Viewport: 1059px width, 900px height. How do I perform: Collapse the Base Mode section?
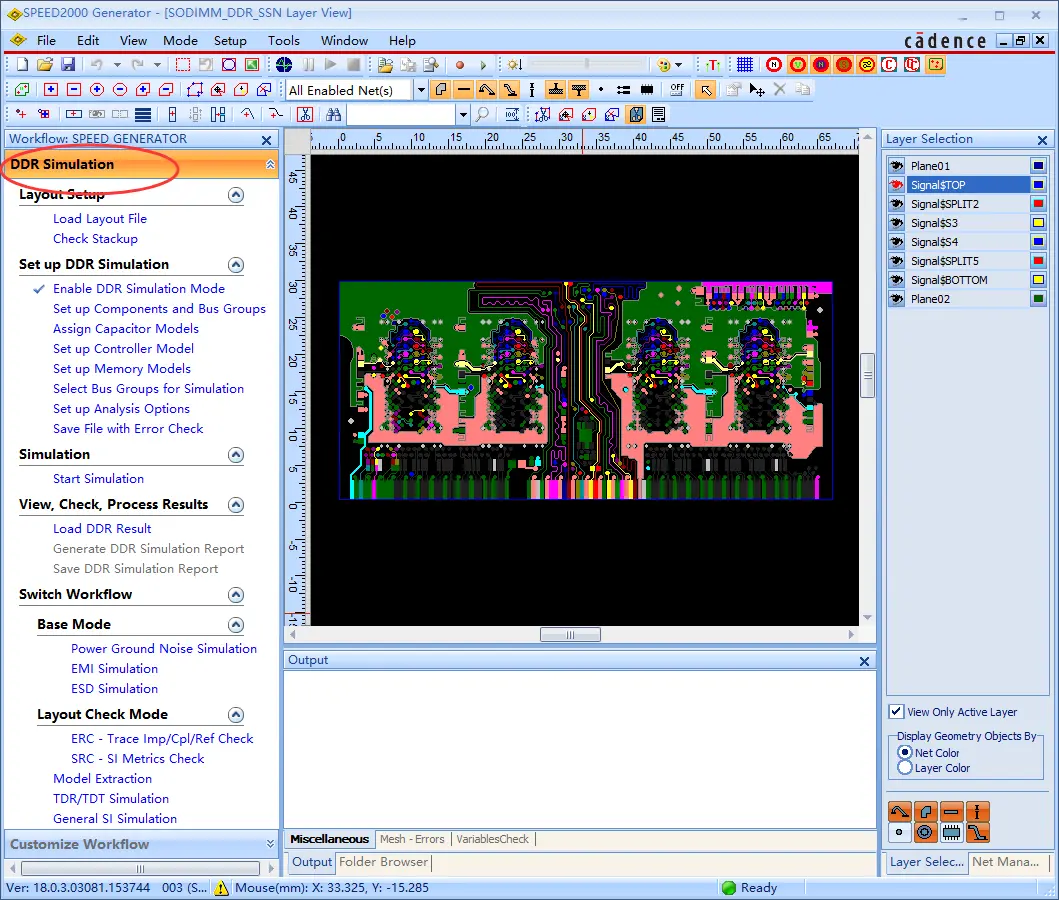(236, 625)
